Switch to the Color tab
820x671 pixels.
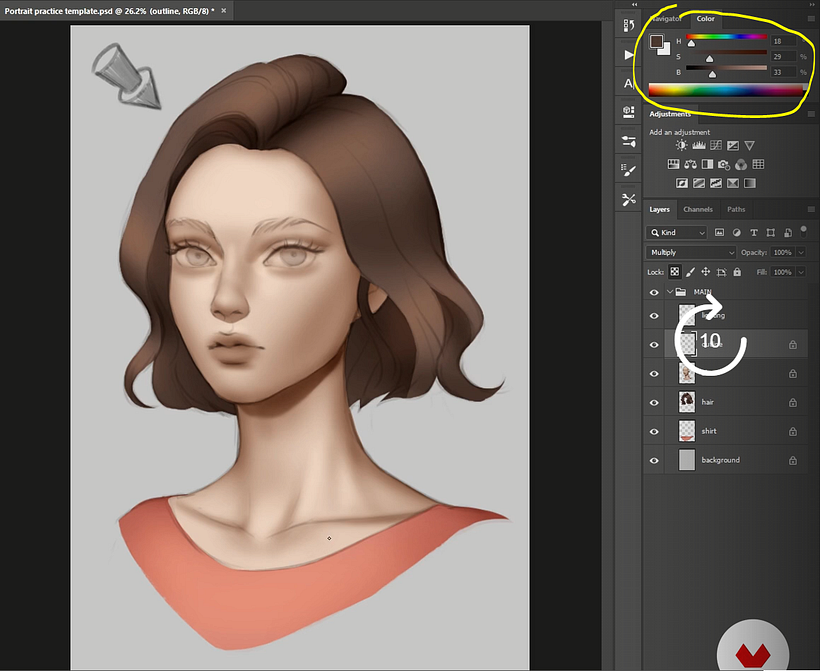[x=705, y=19]
